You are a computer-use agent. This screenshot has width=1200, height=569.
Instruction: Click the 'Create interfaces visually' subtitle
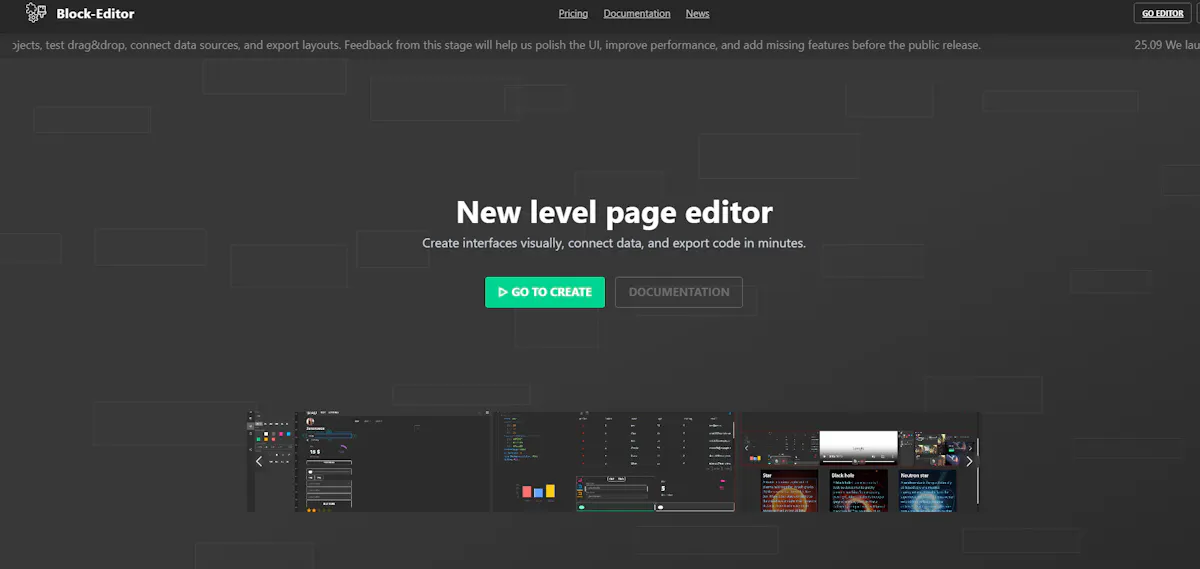pyautogui.click(x=614, y=243)
